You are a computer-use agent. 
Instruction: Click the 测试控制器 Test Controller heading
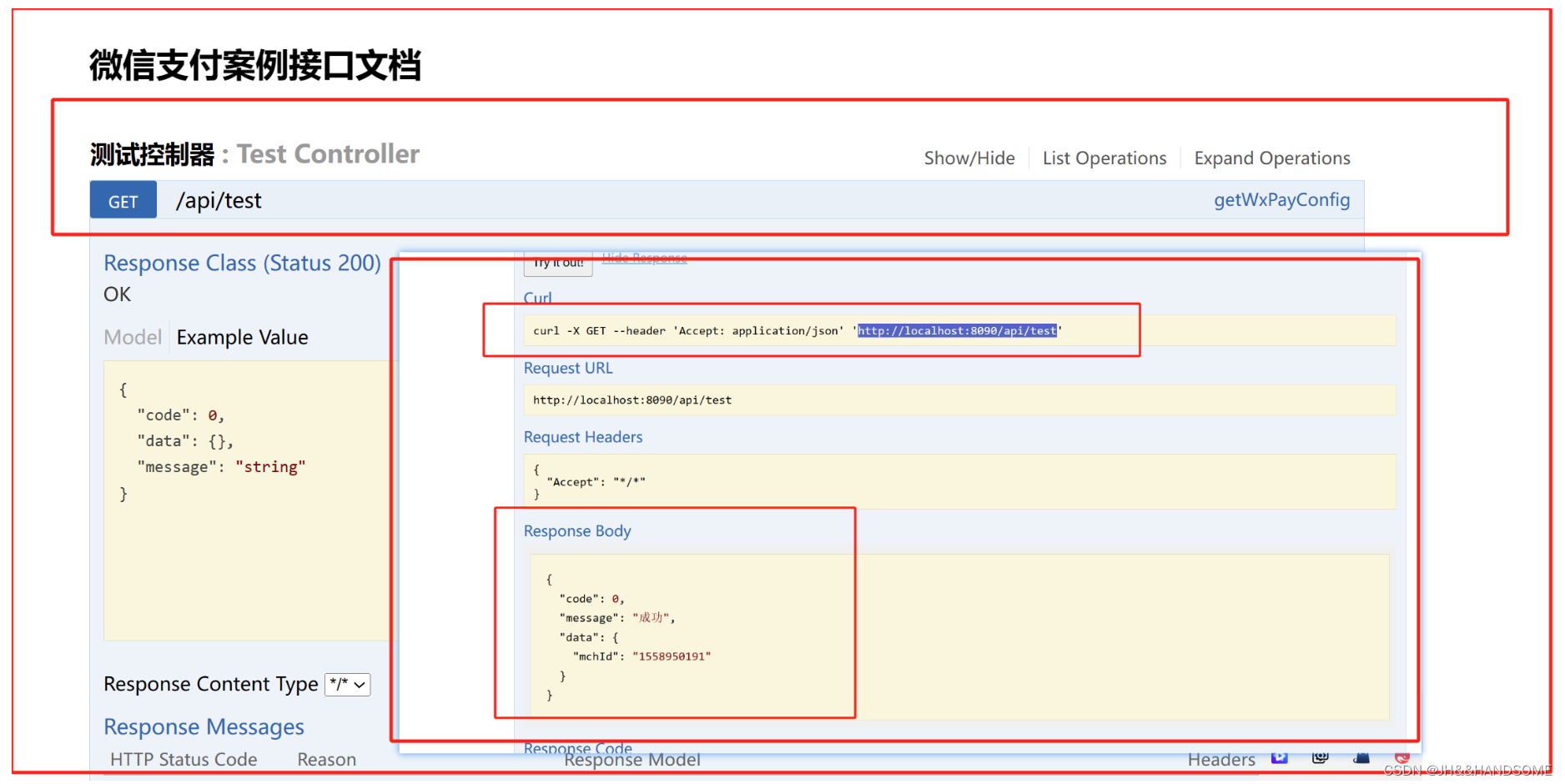coord(254,154)
